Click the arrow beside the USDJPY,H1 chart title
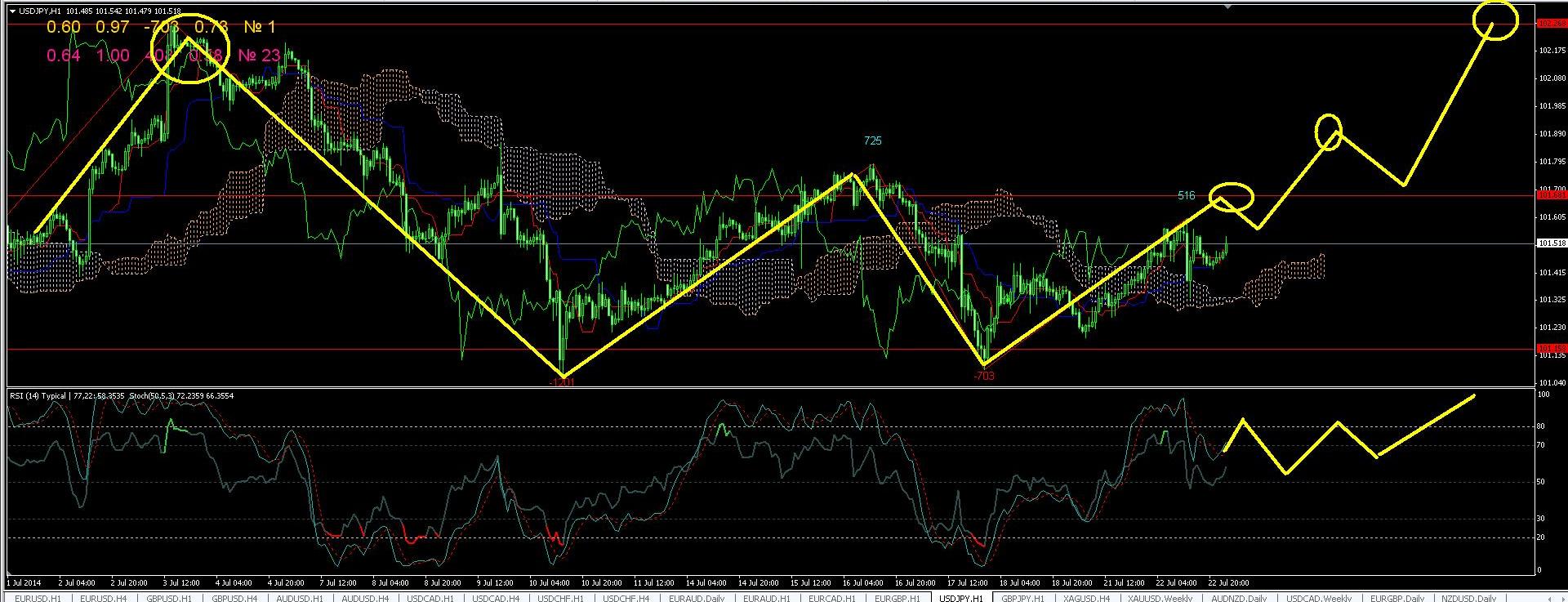 [11, 11]
